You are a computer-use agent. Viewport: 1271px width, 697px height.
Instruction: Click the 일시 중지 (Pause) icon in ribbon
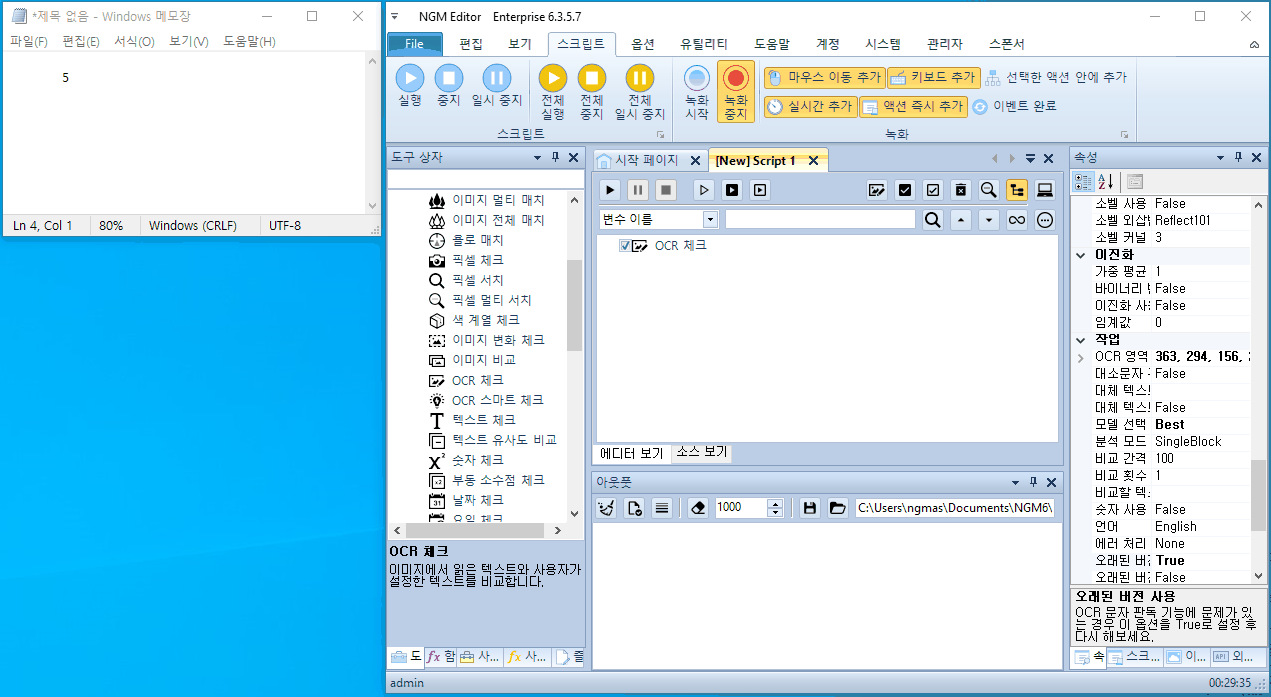497,78
